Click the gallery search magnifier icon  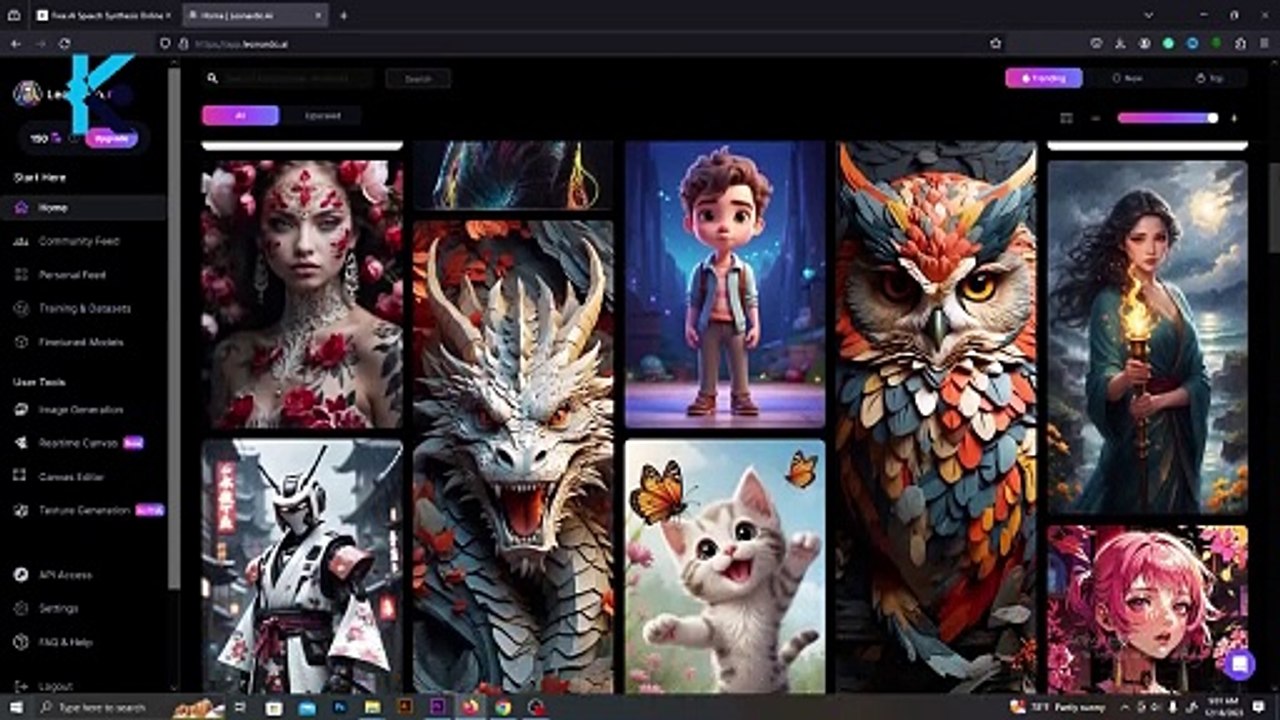[212, 78]
